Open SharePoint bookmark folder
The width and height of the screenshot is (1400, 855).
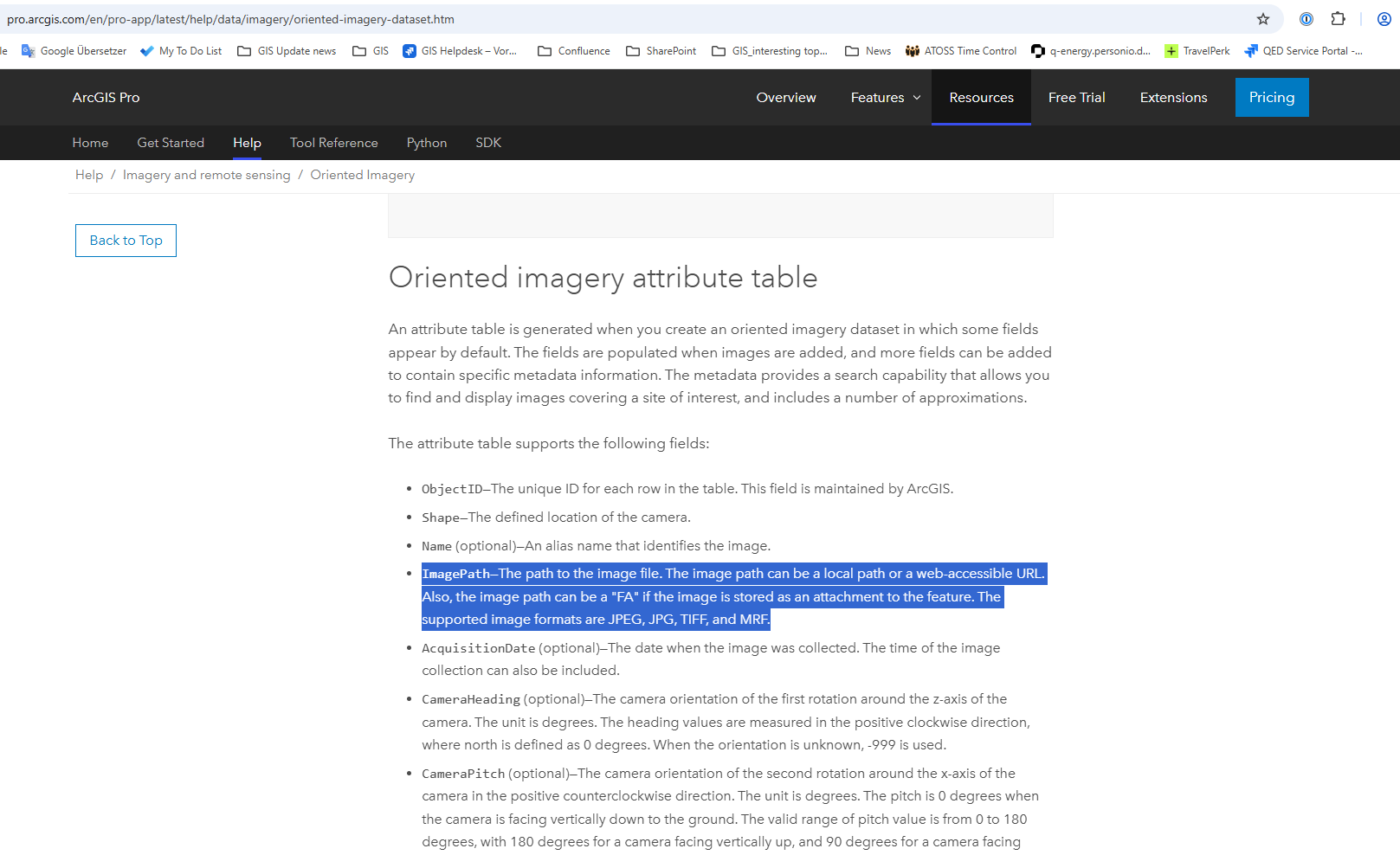click(x=661, y=51)
